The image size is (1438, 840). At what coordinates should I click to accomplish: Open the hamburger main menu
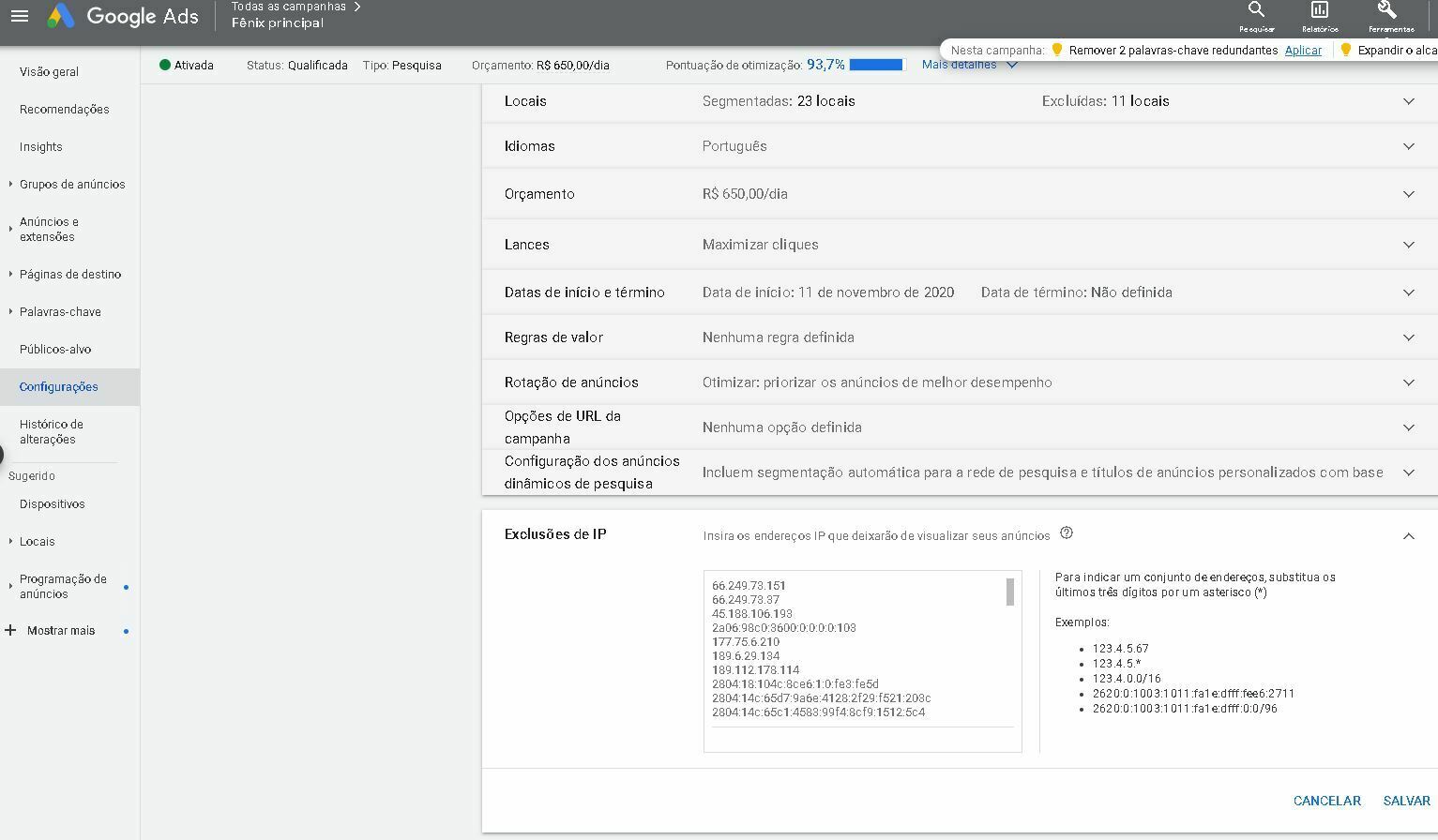[x=19, y=16]
